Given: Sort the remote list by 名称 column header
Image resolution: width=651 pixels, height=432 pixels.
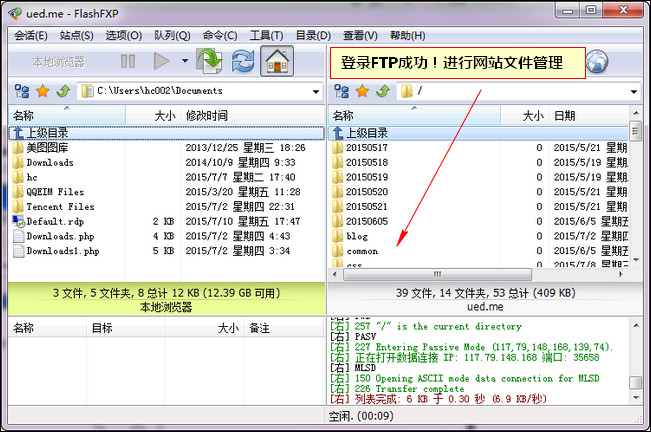Looking at the screenshot, I should (x=414, y=115).
